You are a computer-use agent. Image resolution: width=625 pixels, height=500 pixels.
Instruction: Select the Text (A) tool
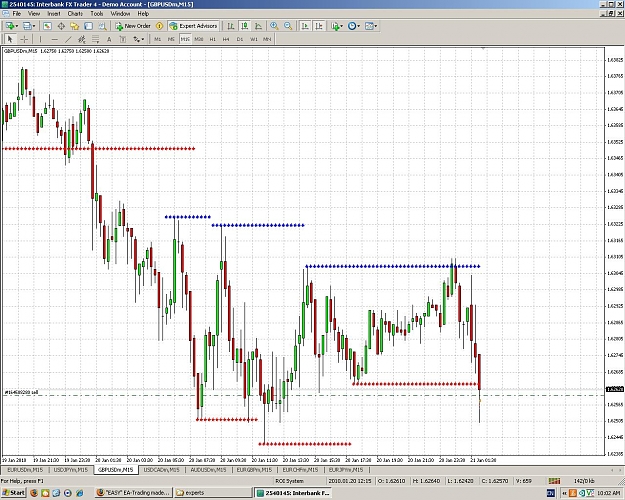109,39
